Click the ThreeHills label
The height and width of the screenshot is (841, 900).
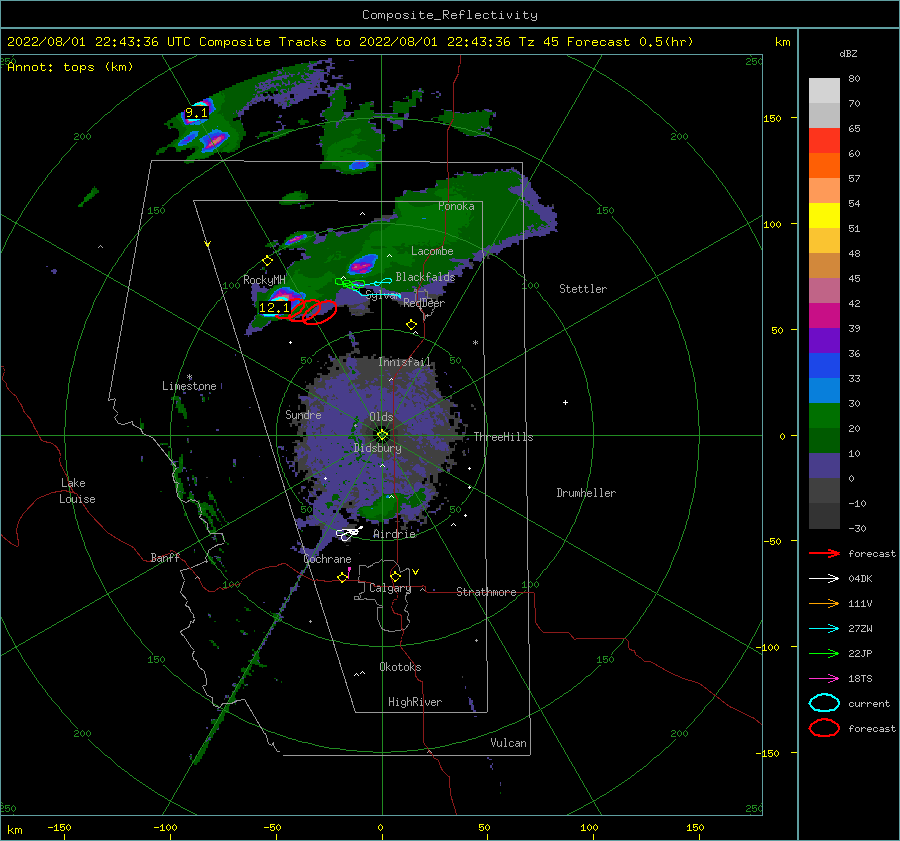click(503, 437)
